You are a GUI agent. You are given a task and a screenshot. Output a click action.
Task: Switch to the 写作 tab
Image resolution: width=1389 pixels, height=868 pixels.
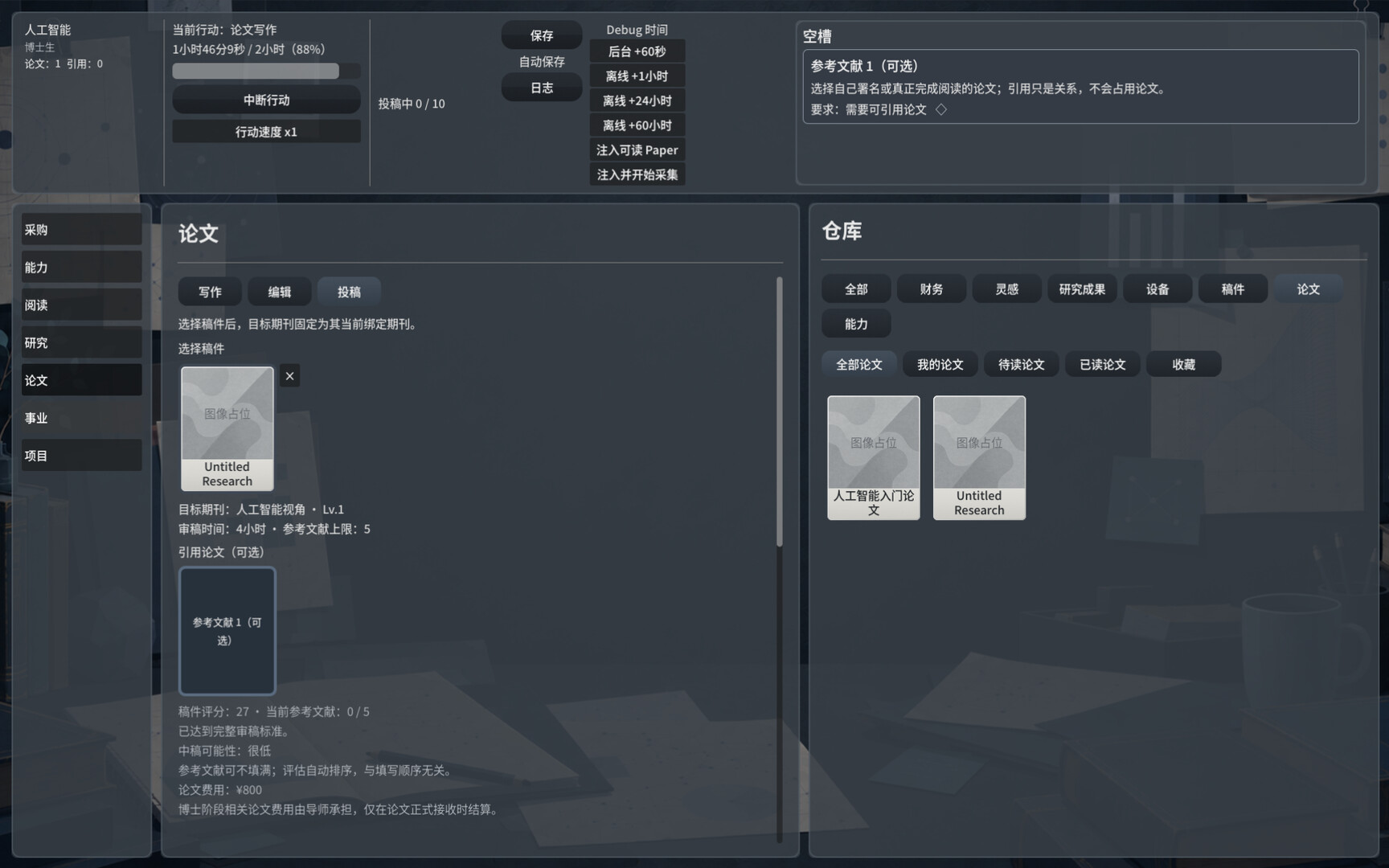click(210, 292)
